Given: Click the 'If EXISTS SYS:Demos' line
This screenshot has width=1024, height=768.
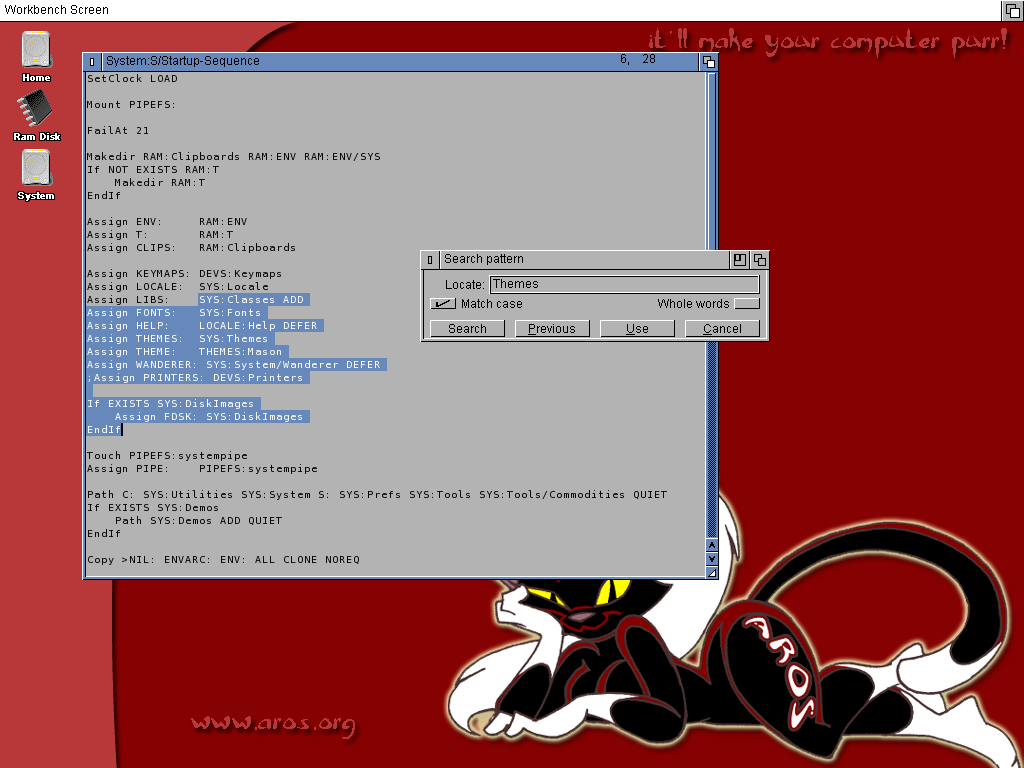Looking at the screenshot, I should click(153, 508).
